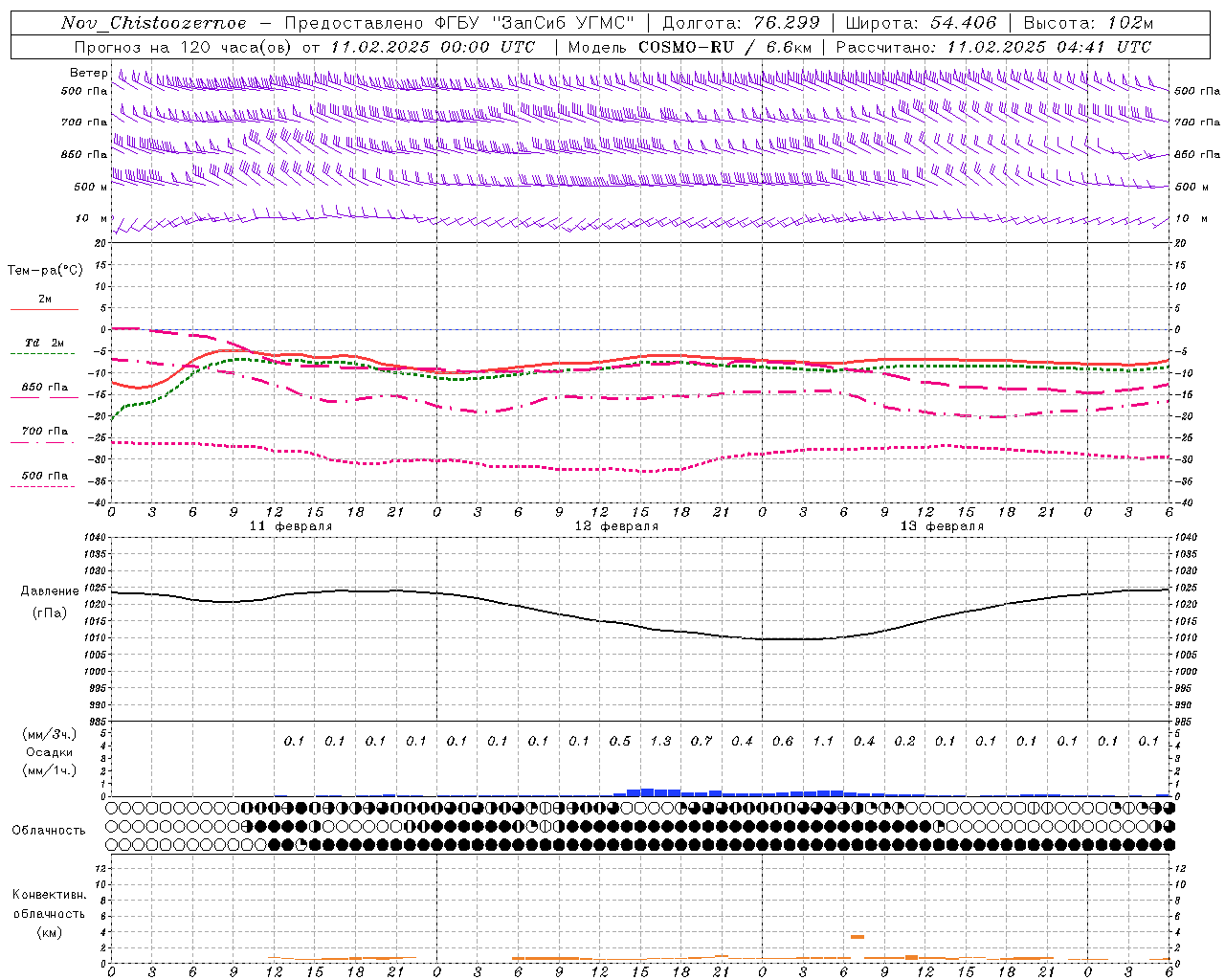Click the date label 12 февраля
The height and width of the screenshot is (980, 1225).
point(616,526)
